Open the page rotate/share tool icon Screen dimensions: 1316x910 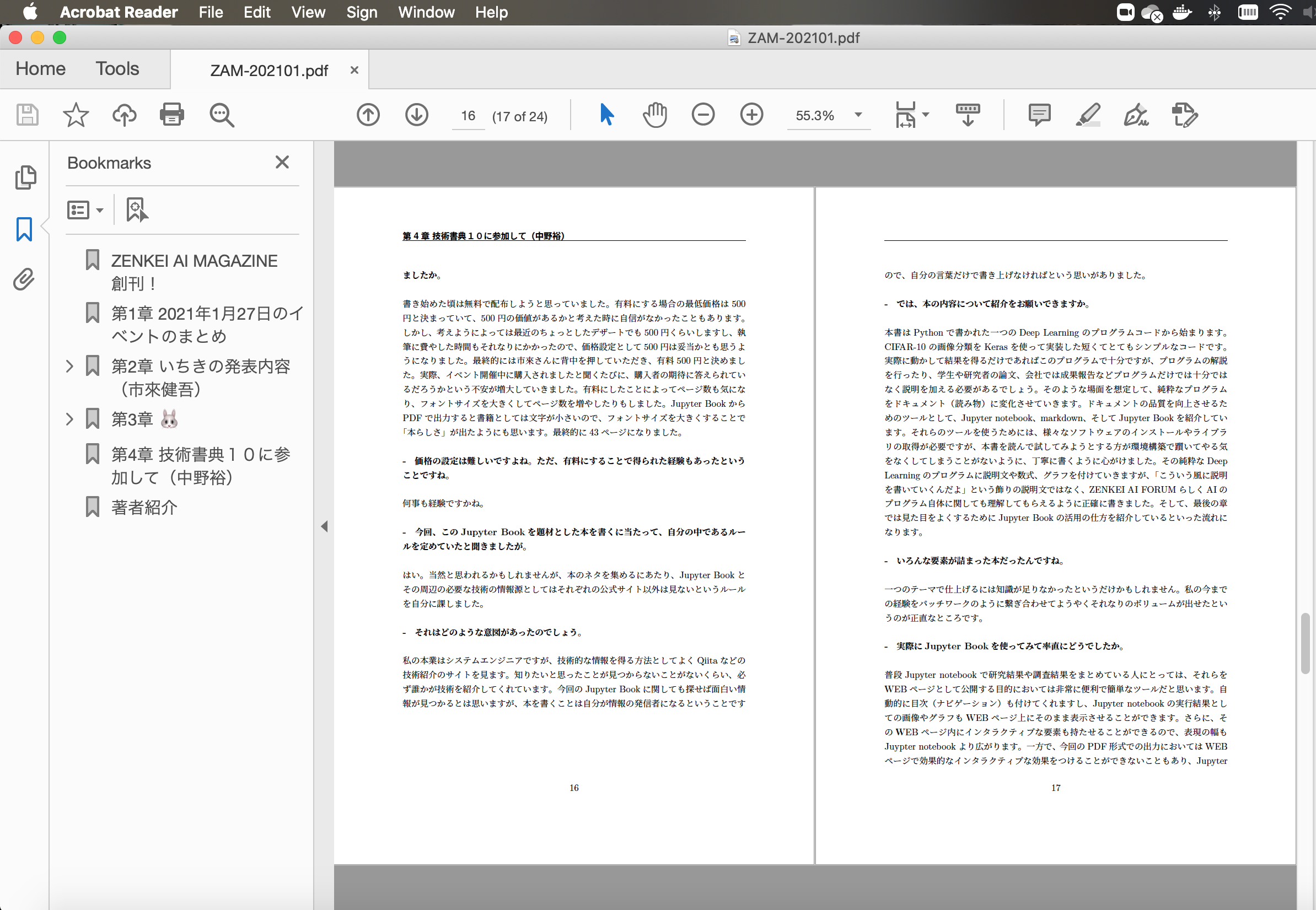(x=1184, y=115)
